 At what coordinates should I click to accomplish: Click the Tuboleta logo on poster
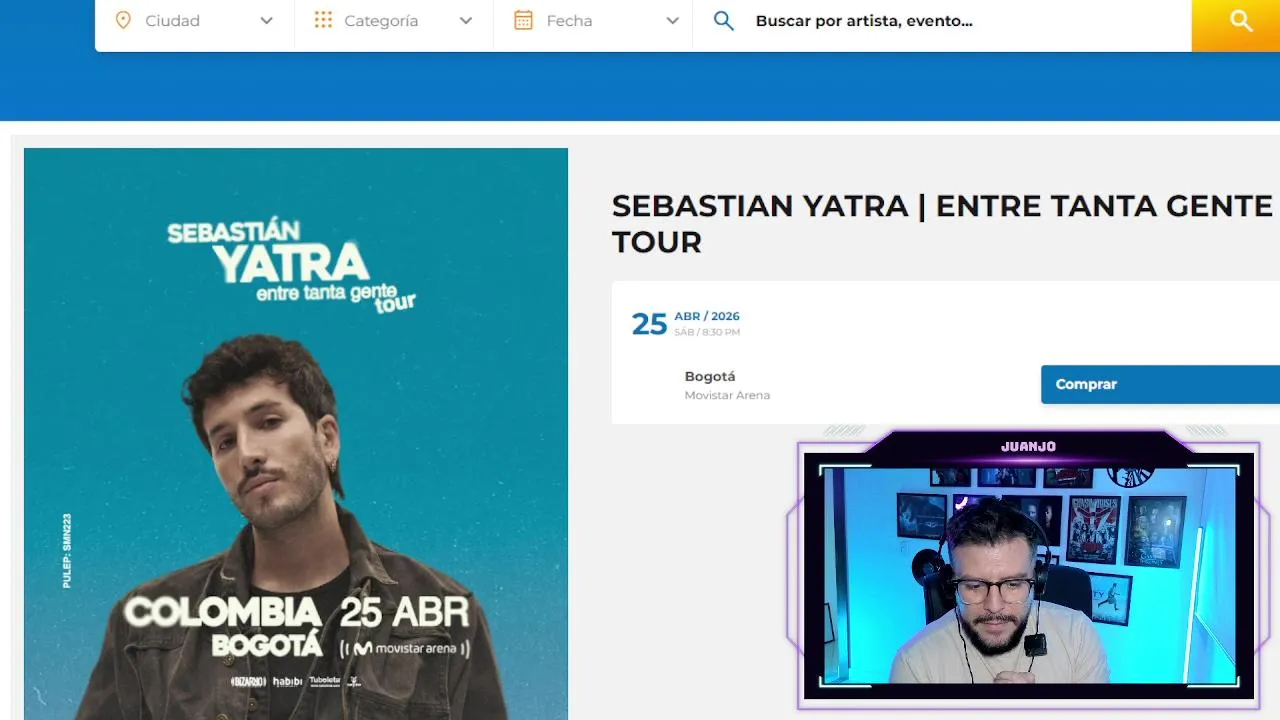[x=325, y=681]
